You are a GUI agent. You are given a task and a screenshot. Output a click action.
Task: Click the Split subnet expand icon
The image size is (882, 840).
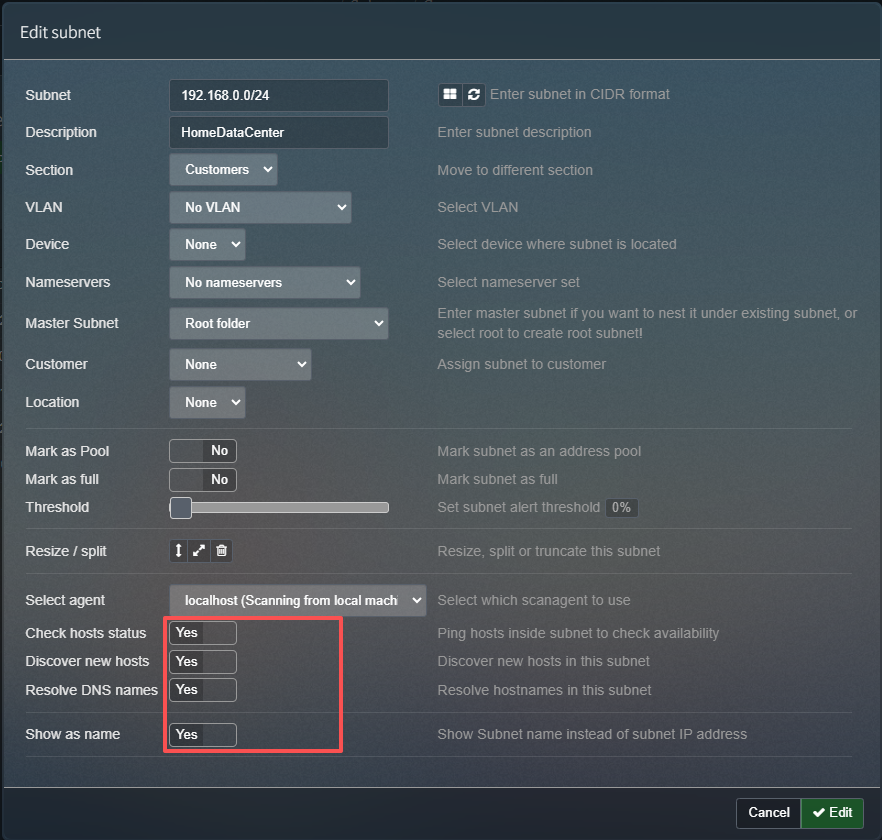coord(200,551)
